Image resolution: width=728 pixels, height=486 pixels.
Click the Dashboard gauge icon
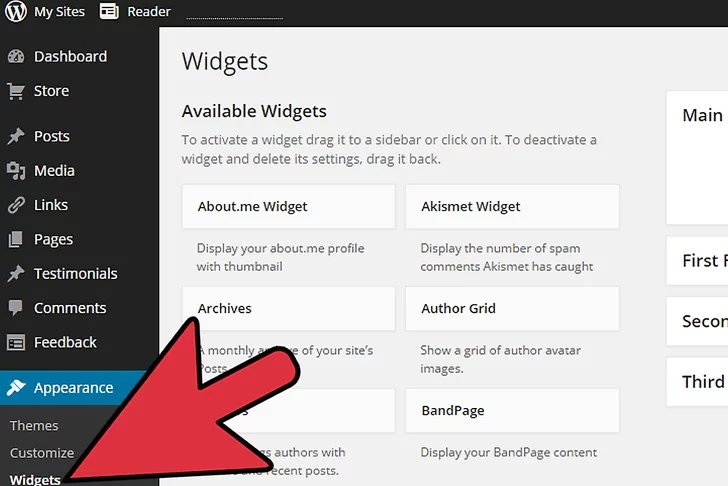click(x=16, y=57)
